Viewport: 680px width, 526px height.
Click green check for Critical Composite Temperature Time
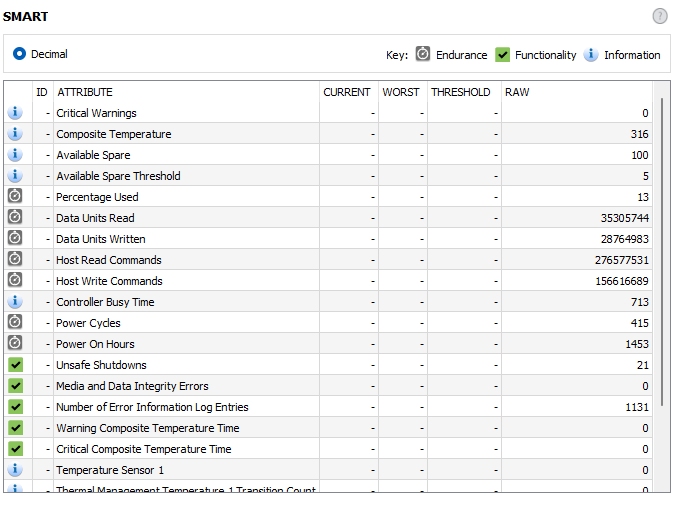(x=16, y=448)
